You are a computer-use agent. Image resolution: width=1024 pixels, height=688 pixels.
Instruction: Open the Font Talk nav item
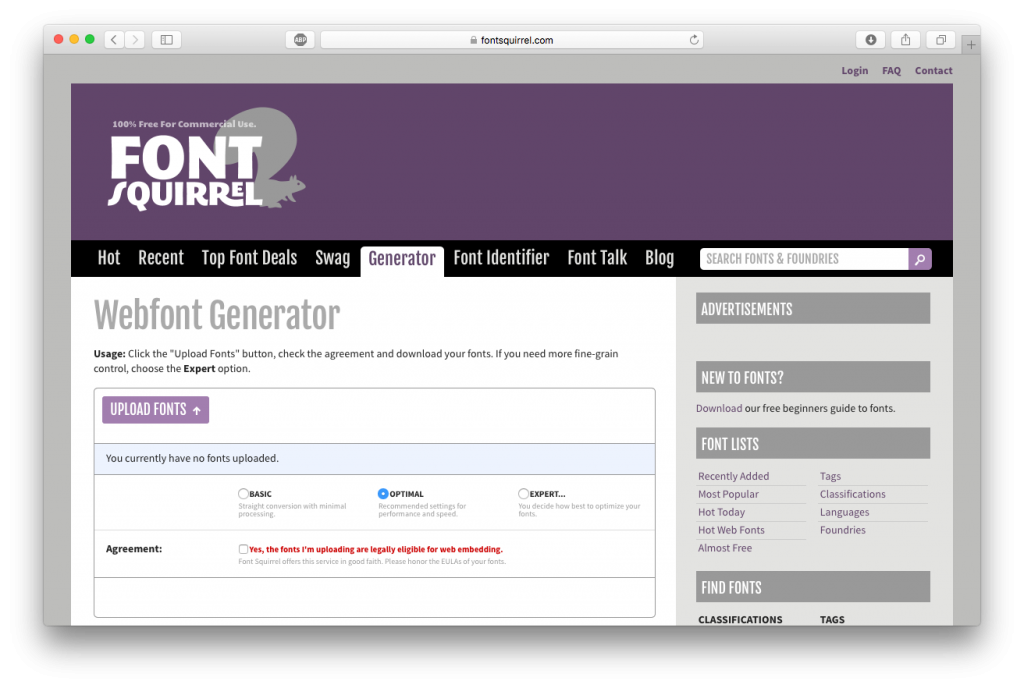597,258
